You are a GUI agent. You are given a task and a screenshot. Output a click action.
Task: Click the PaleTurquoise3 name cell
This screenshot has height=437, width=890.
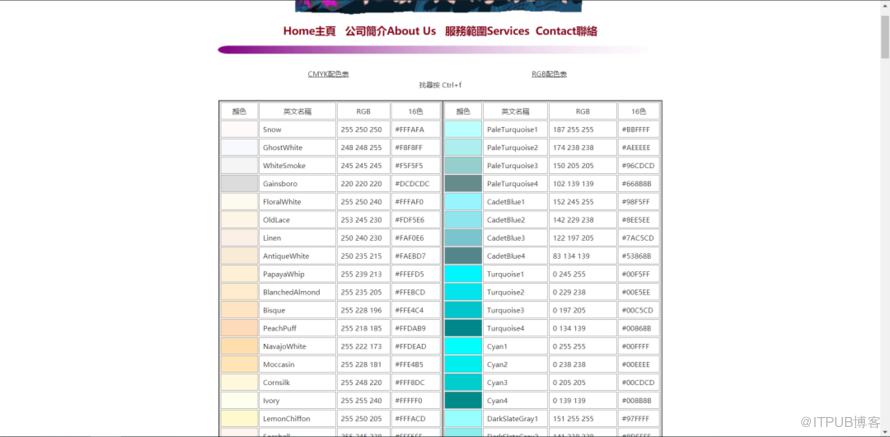515,166
